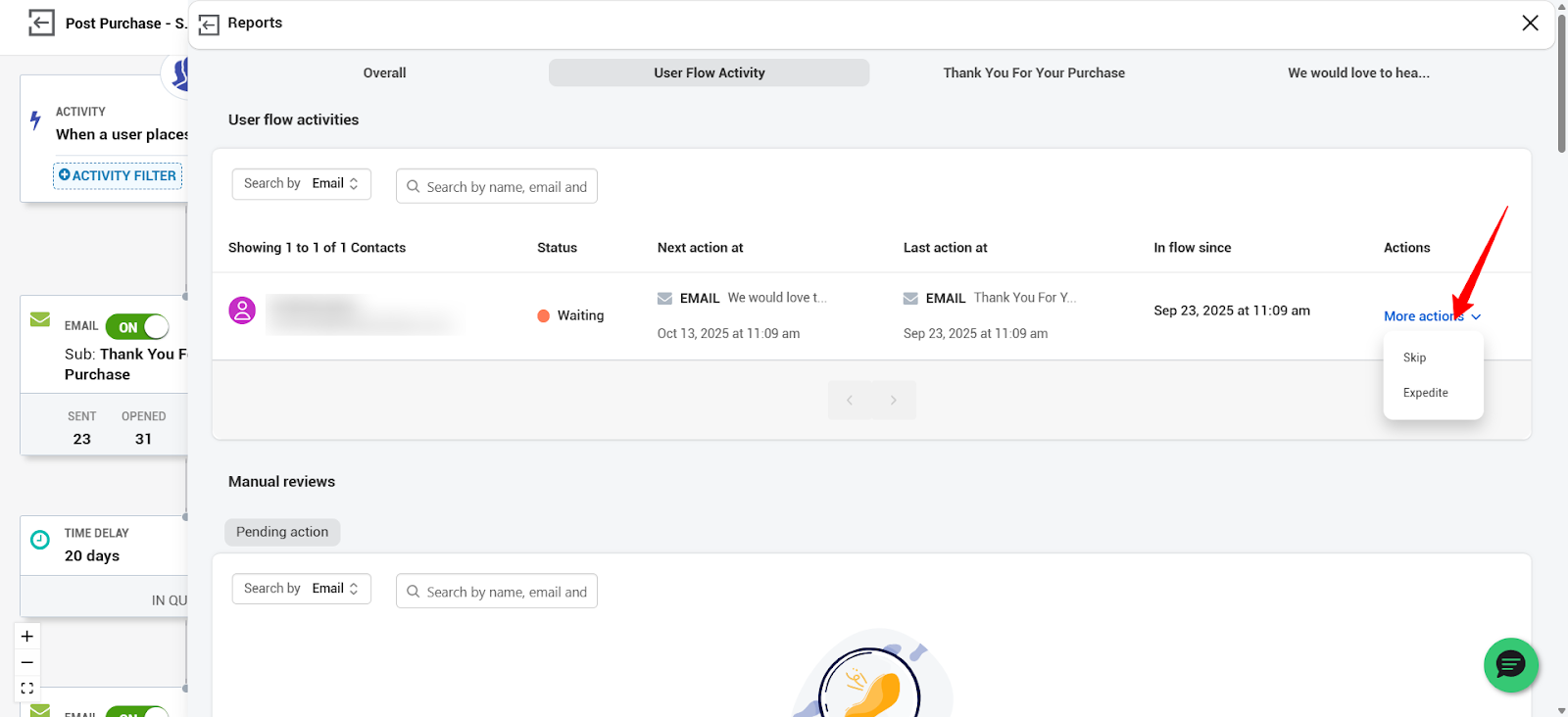Go to the next page of contacts
Image resolution: width=1568 pixels, height=717 pixels.
coord(894,400)
